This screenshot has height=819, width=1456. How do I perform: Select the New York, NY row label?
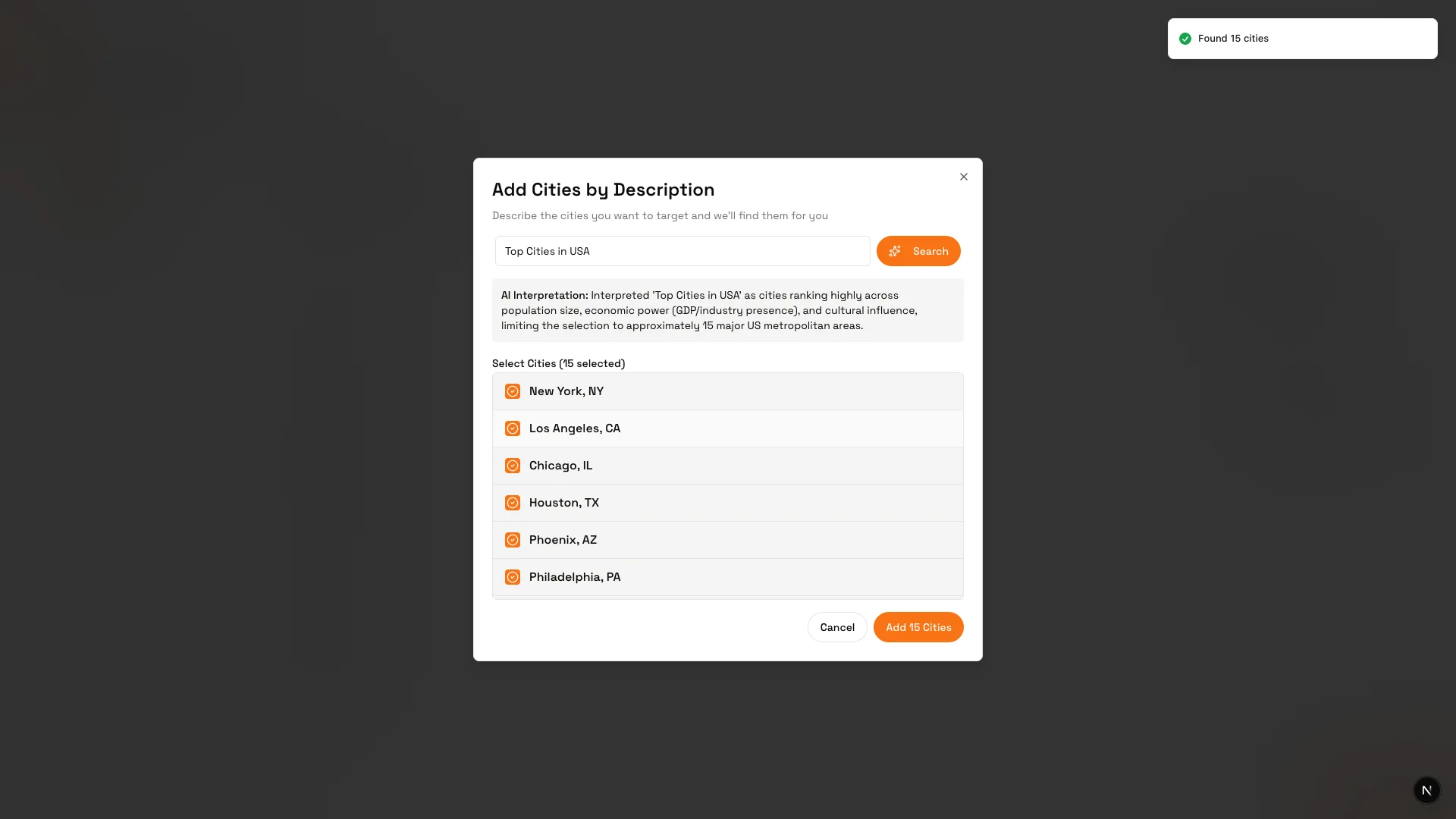click(x=566, y=391)
